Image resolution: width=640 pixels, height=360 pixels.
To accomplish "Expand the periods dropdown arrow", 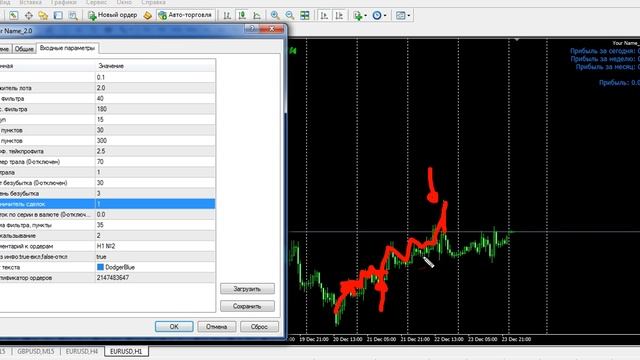I will click(x=385, y=16).
